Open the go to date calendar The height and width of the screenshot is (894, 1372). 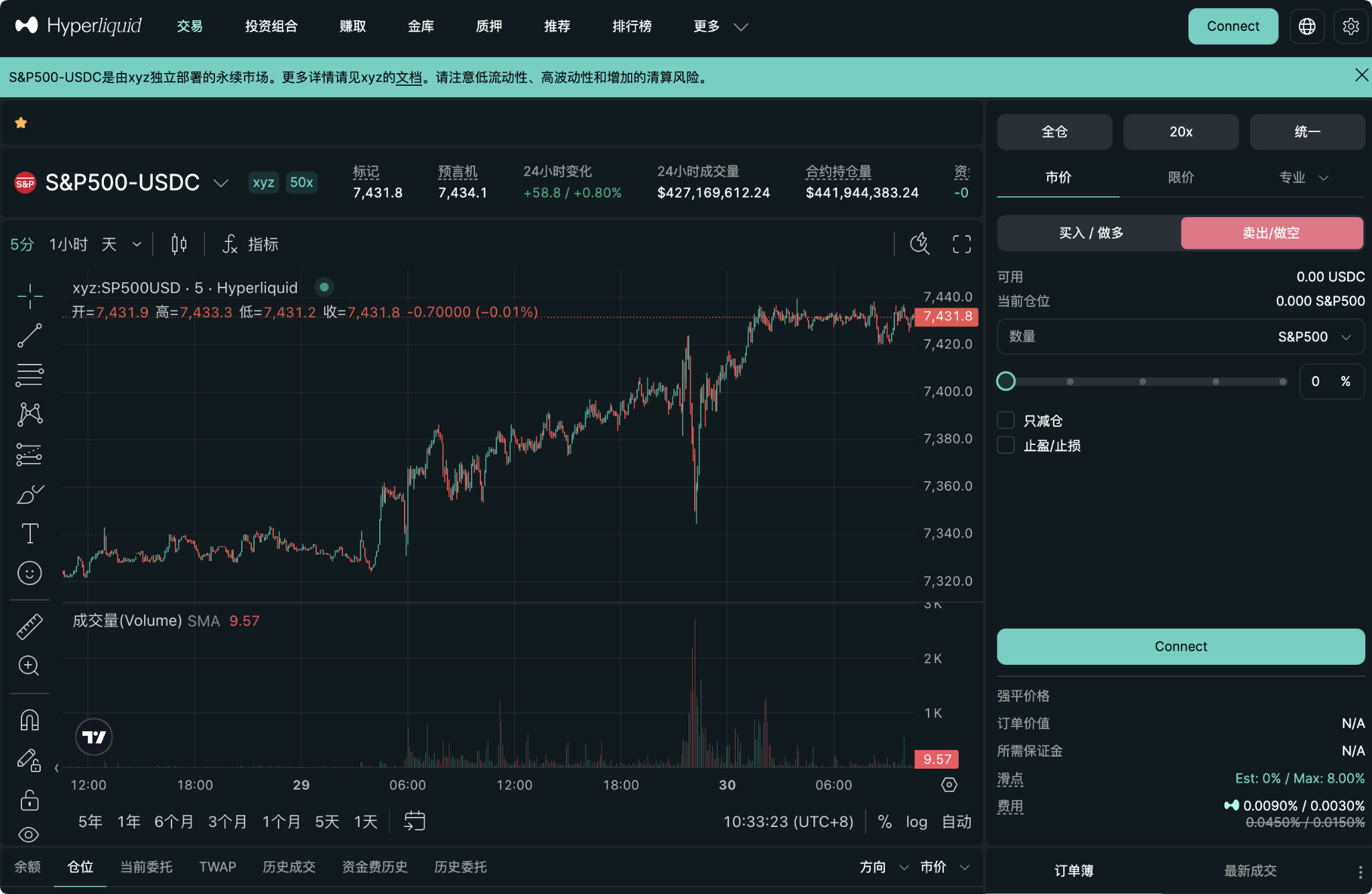[x=415, y=821]
